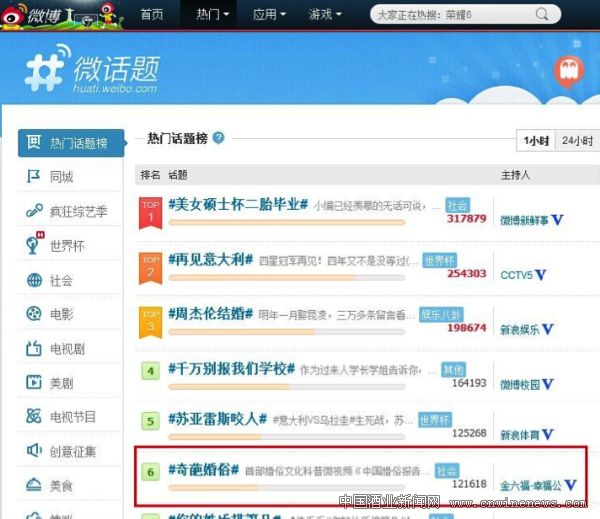Select 热门话题榜 in the sidebar

pyautogui.click(x=71, y=143)
